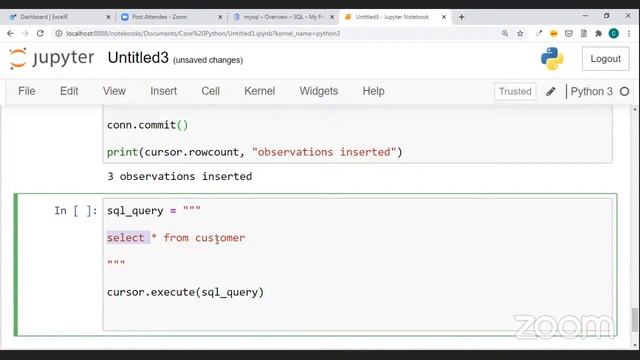Click the Pocket shield extension icon
Viewport: 640px width, 360px height.
[x=569, y=33]
